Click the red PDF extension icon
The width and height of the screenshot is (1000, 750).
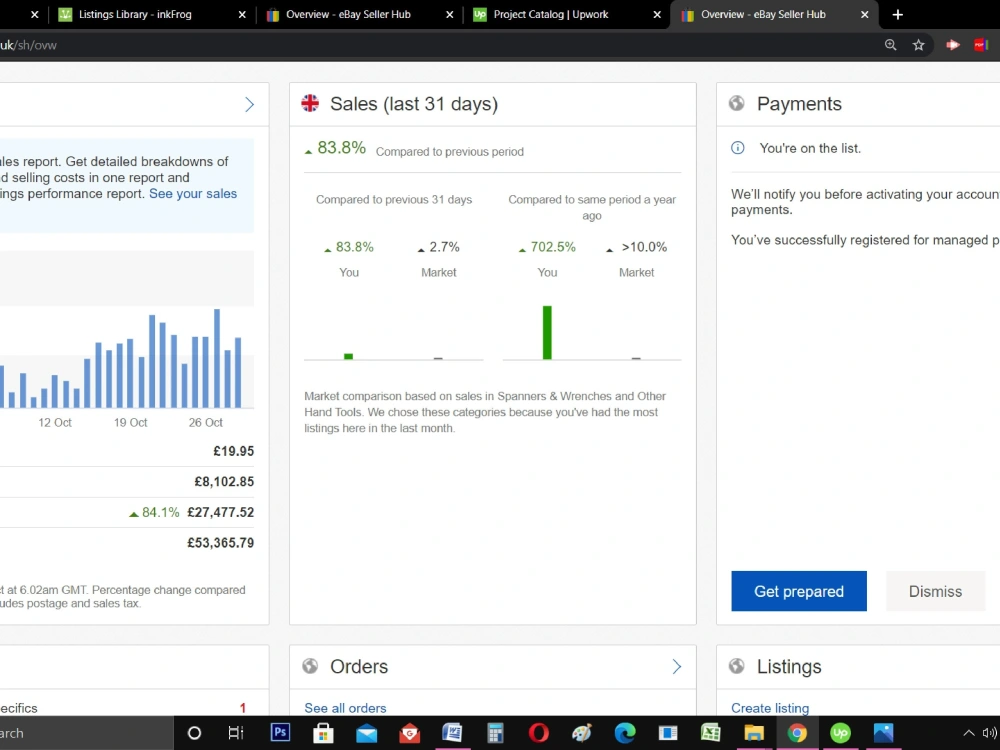click(981, 45)
